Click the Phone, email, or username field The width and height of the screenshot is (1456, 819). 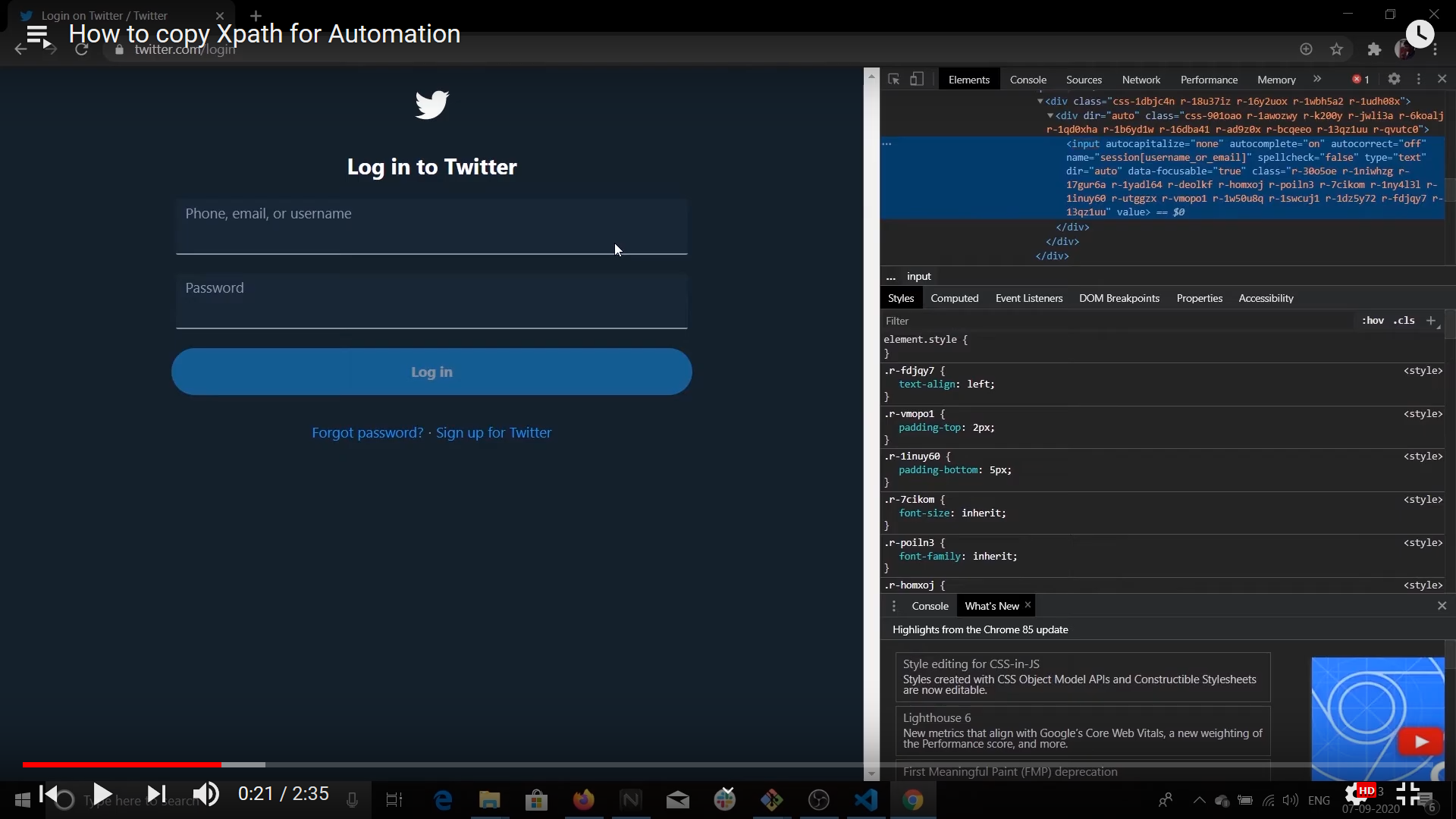coord(431,227)
